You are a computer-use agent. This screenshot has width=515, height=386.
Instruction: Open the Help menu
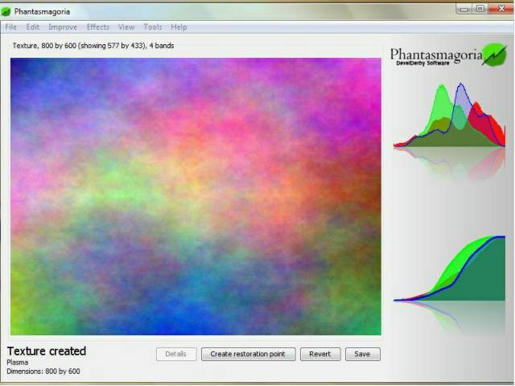coord(179,27)
